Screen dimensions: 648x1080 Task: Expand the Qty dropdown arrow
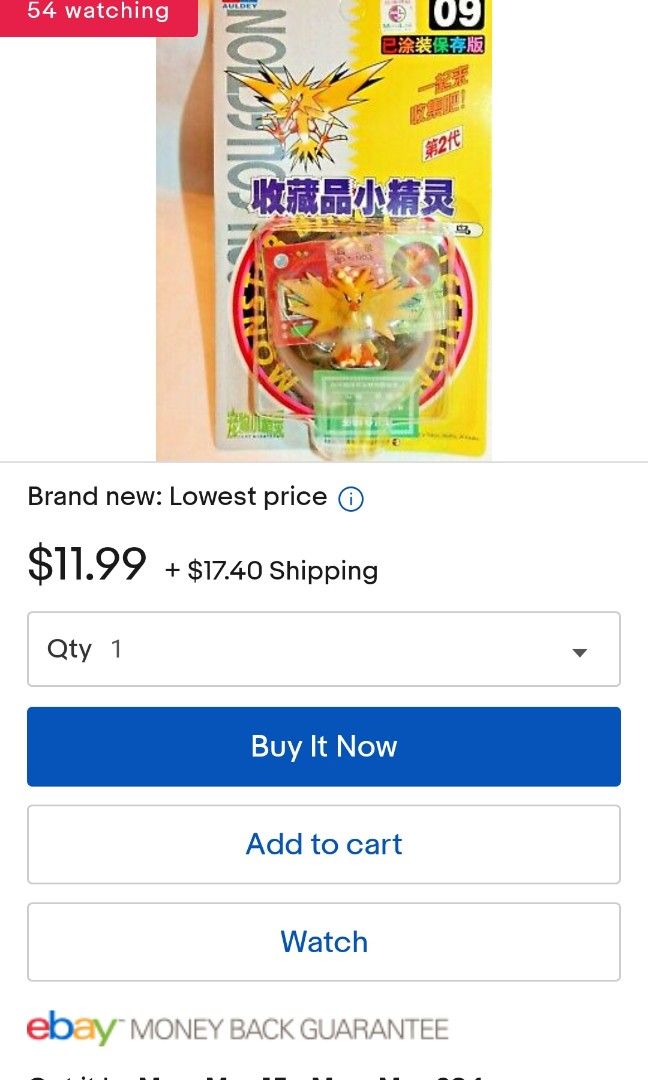pos(580,652)
